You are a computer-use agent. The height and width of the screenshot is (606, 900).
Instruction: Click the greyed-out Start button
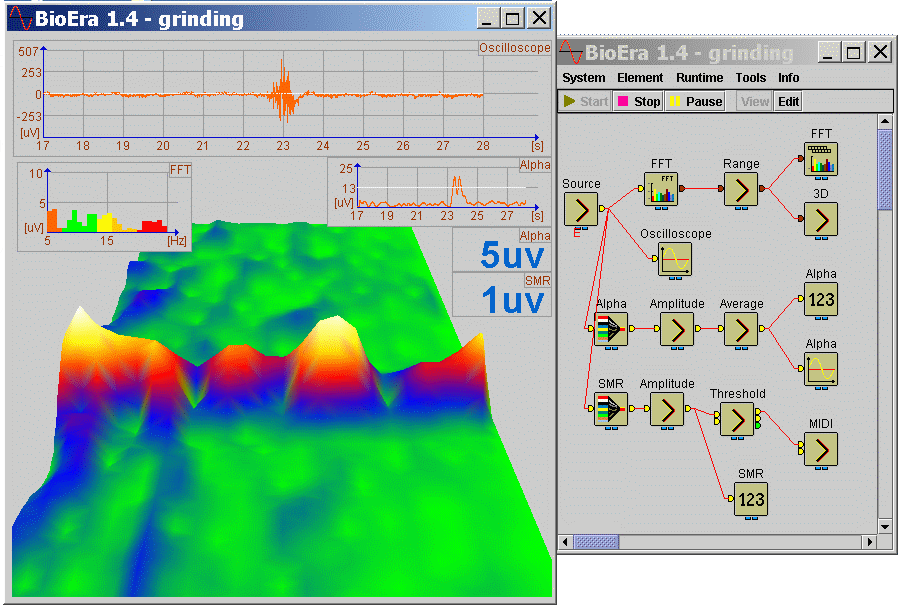coord(585,102)
